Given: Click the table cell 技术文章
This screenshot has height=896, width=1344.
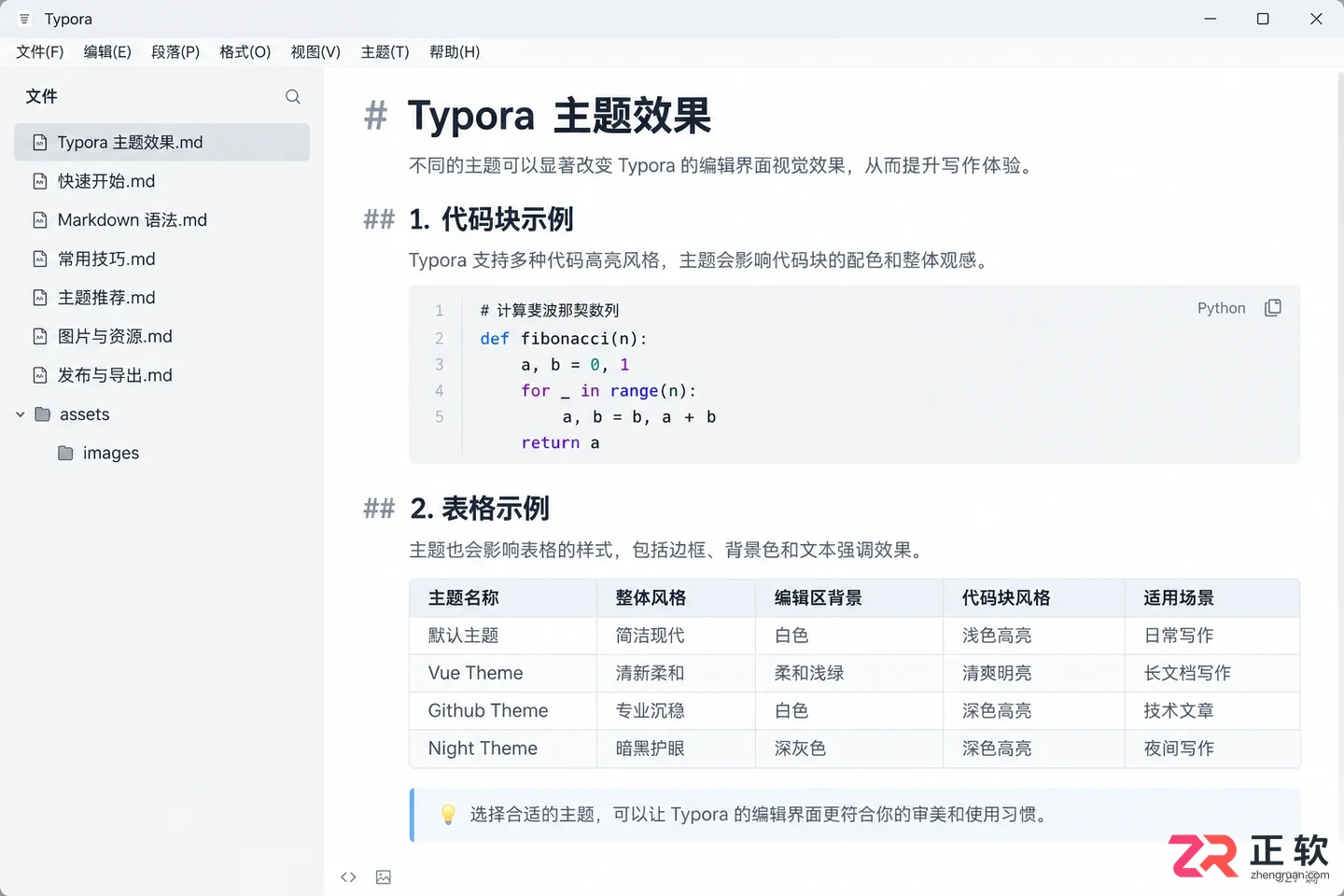Looking at the screenshot, I should click(x=1179, y=710).
